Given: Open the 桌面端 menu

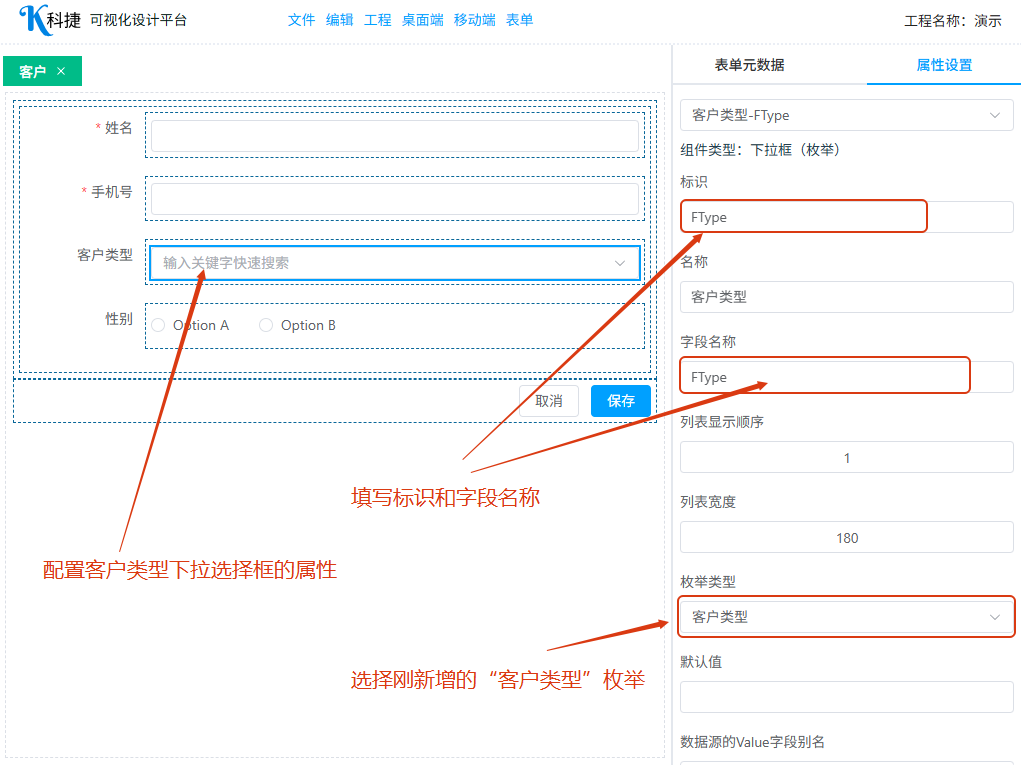Looking at the screenshot, I should click(422, 20).
